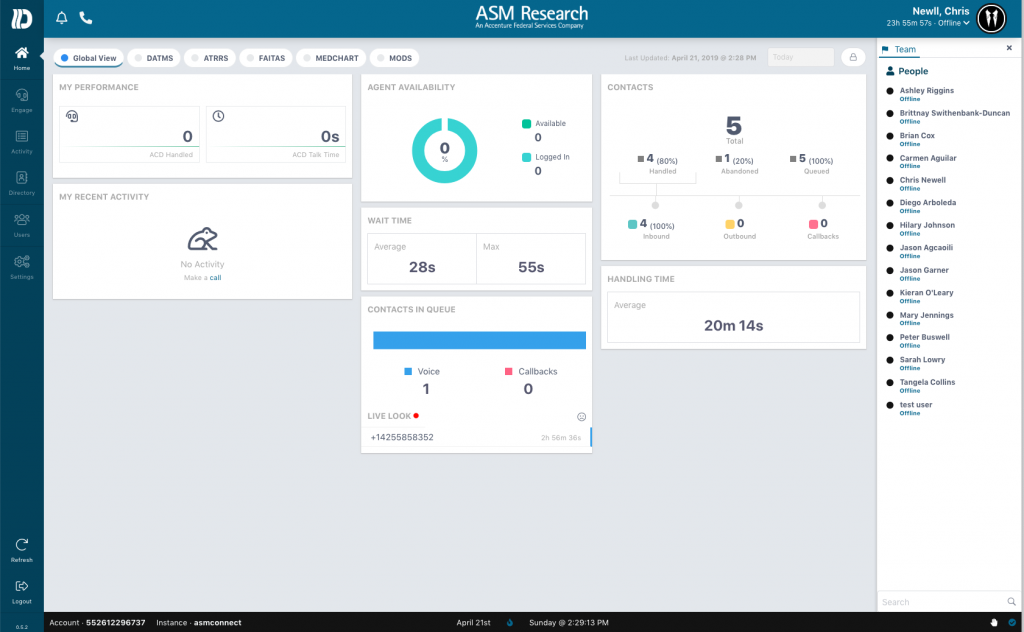The width and height of the screenshot is (1024, 632).
Task: Open the Team tab
Action: point(899,49)
